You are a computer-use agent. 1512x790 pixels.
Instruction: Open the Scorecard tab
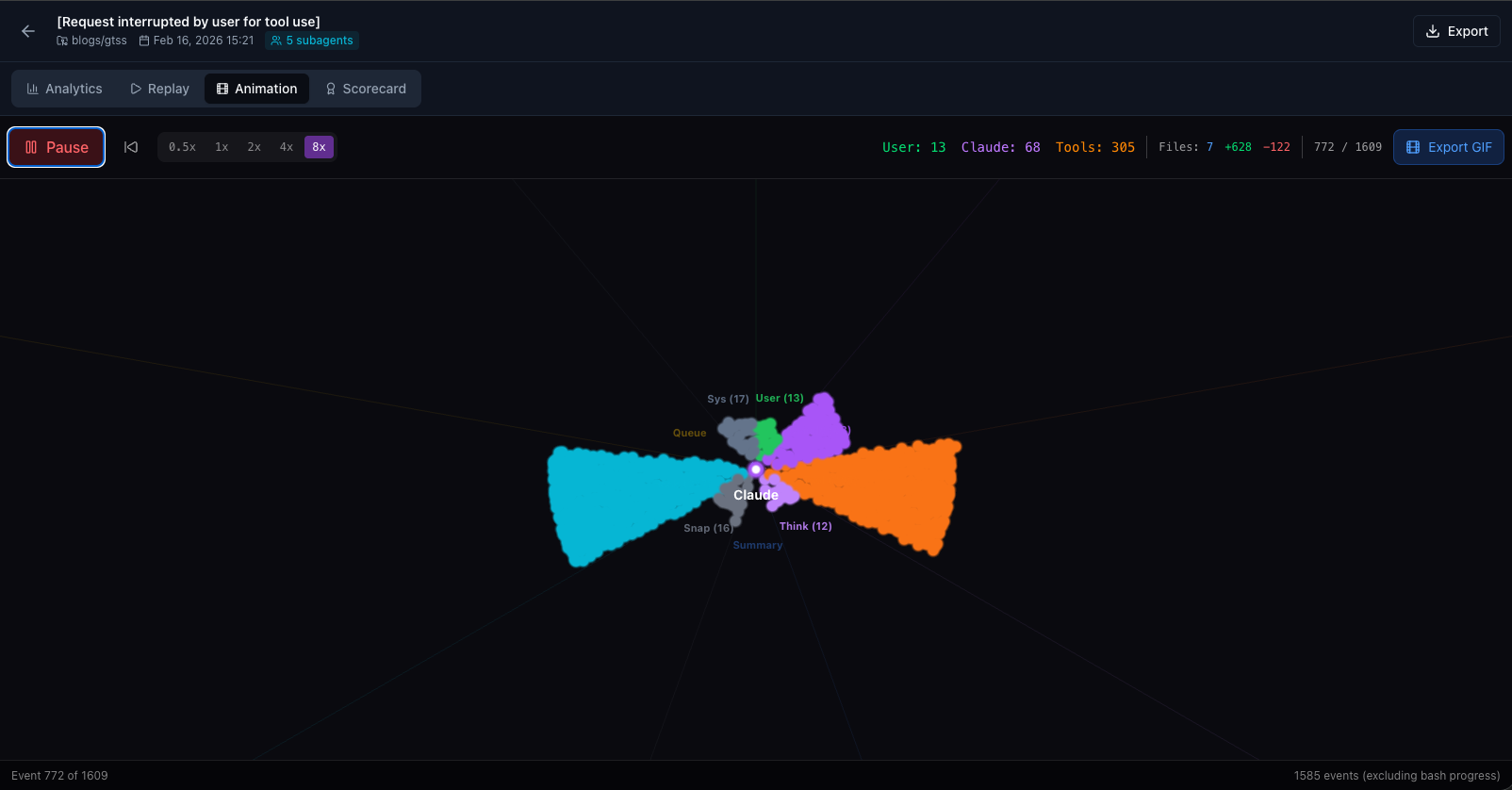pos(366,89)
